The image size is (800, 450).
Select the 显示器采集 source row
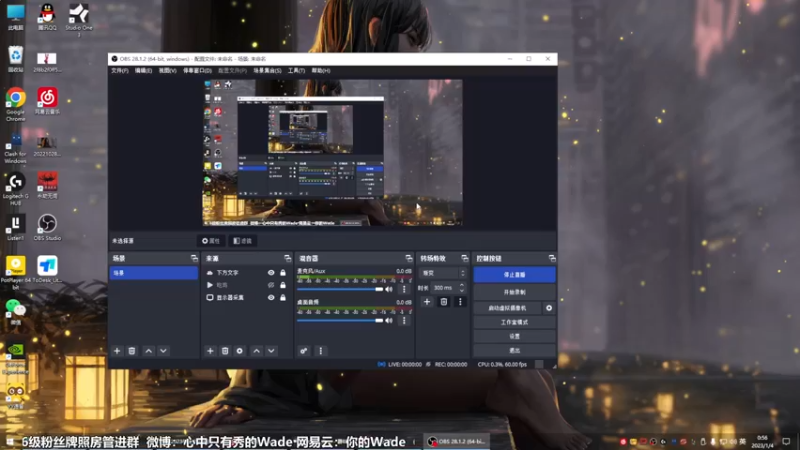click(x=245, y=297)
